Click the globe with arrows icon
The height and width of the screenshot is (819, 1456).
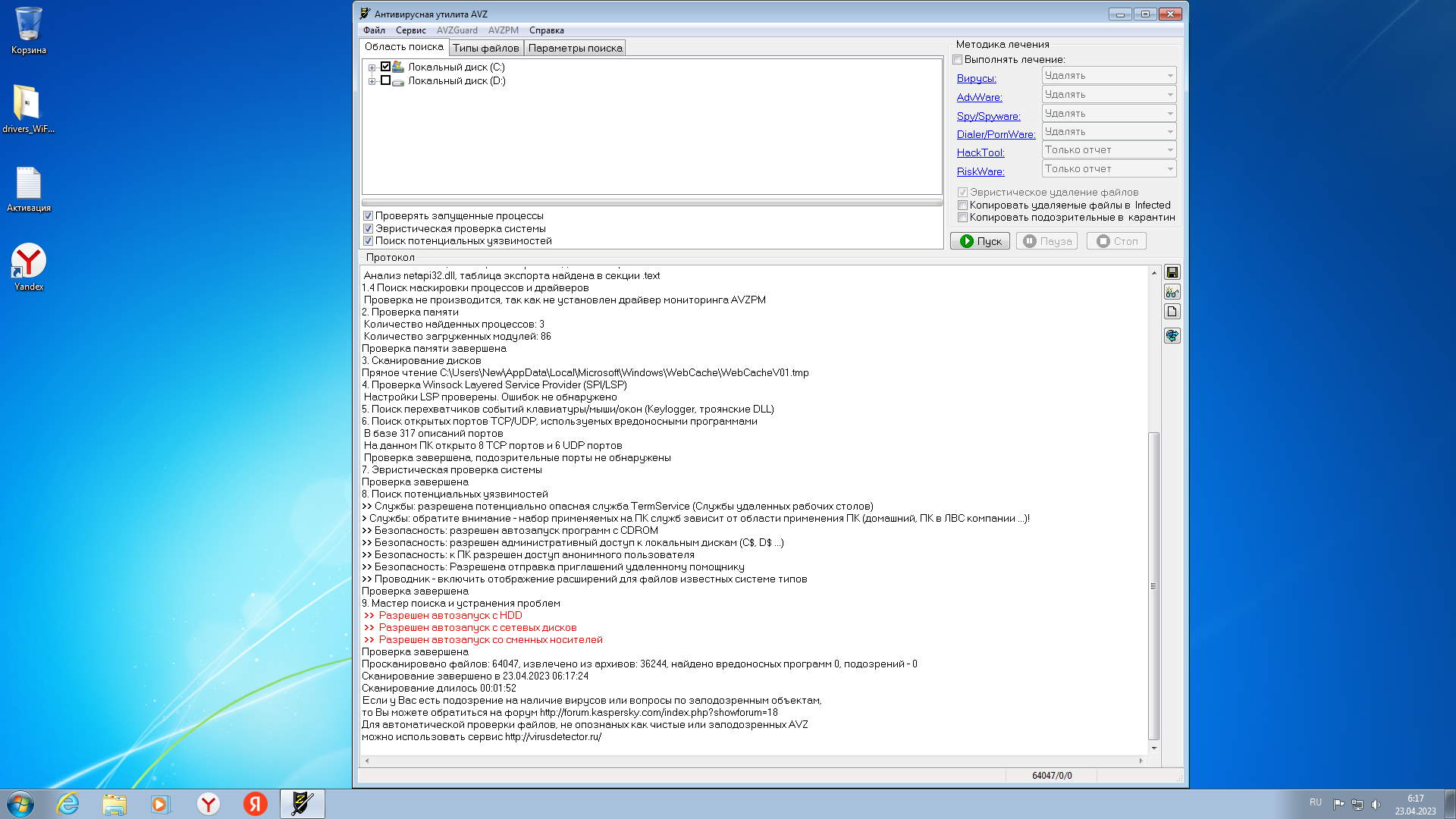click(1172, 335)
